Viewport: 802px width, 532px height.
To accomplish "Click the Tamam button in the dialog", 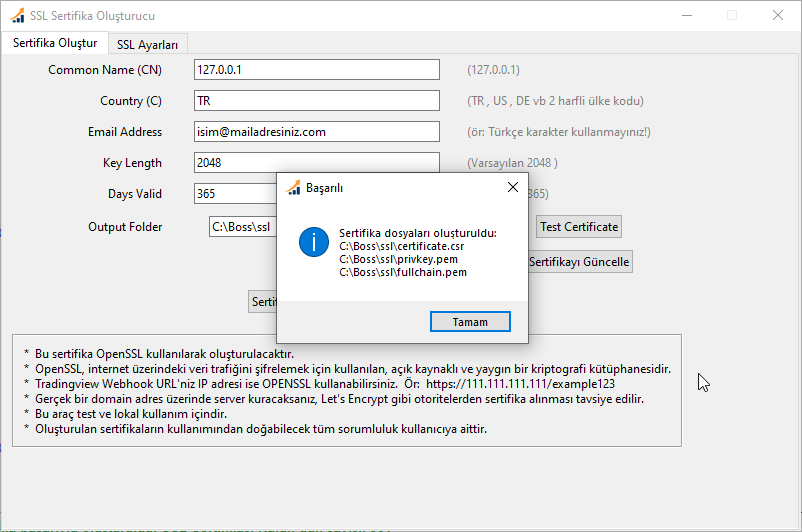I will point(470,322).
